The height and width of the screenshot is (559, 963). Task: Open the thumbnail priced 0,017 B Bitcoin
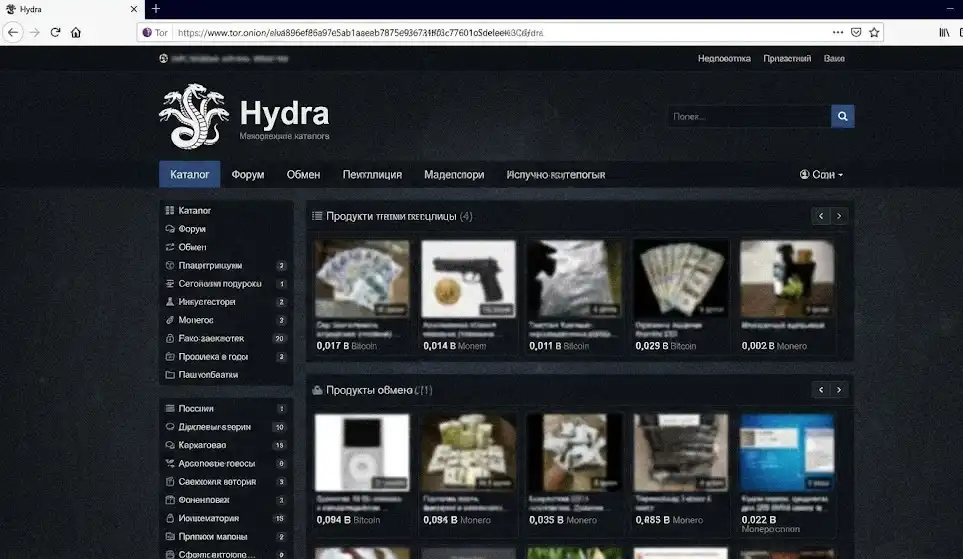pyautogui.click(x=362, y=278)
